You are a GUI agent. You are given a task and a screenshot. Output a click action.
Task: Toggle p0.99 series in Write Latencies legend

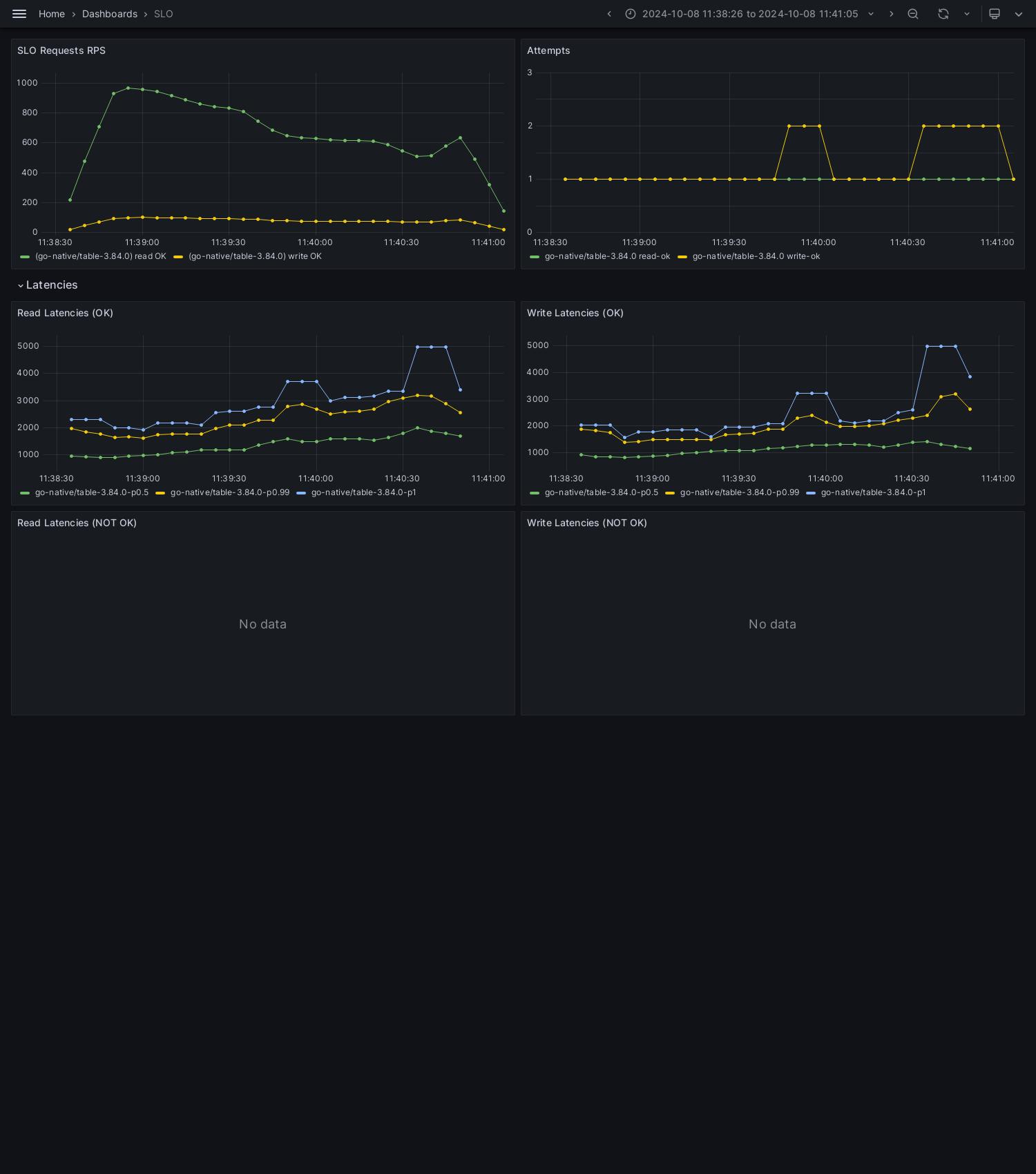(740, 492)
